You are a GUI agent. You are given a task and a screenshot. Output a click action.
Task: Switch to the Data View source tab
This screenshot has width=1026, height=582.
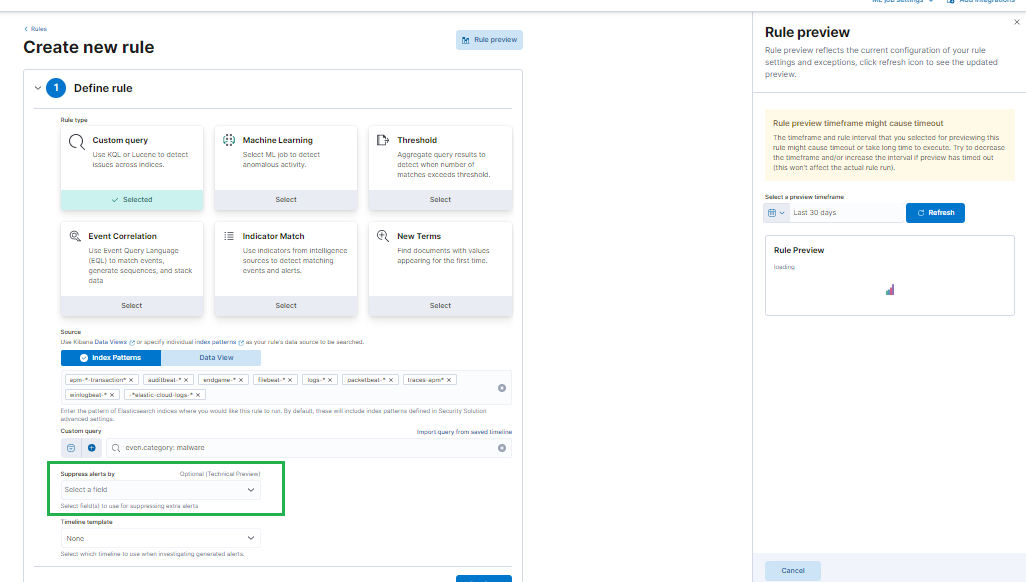(216, 357)
